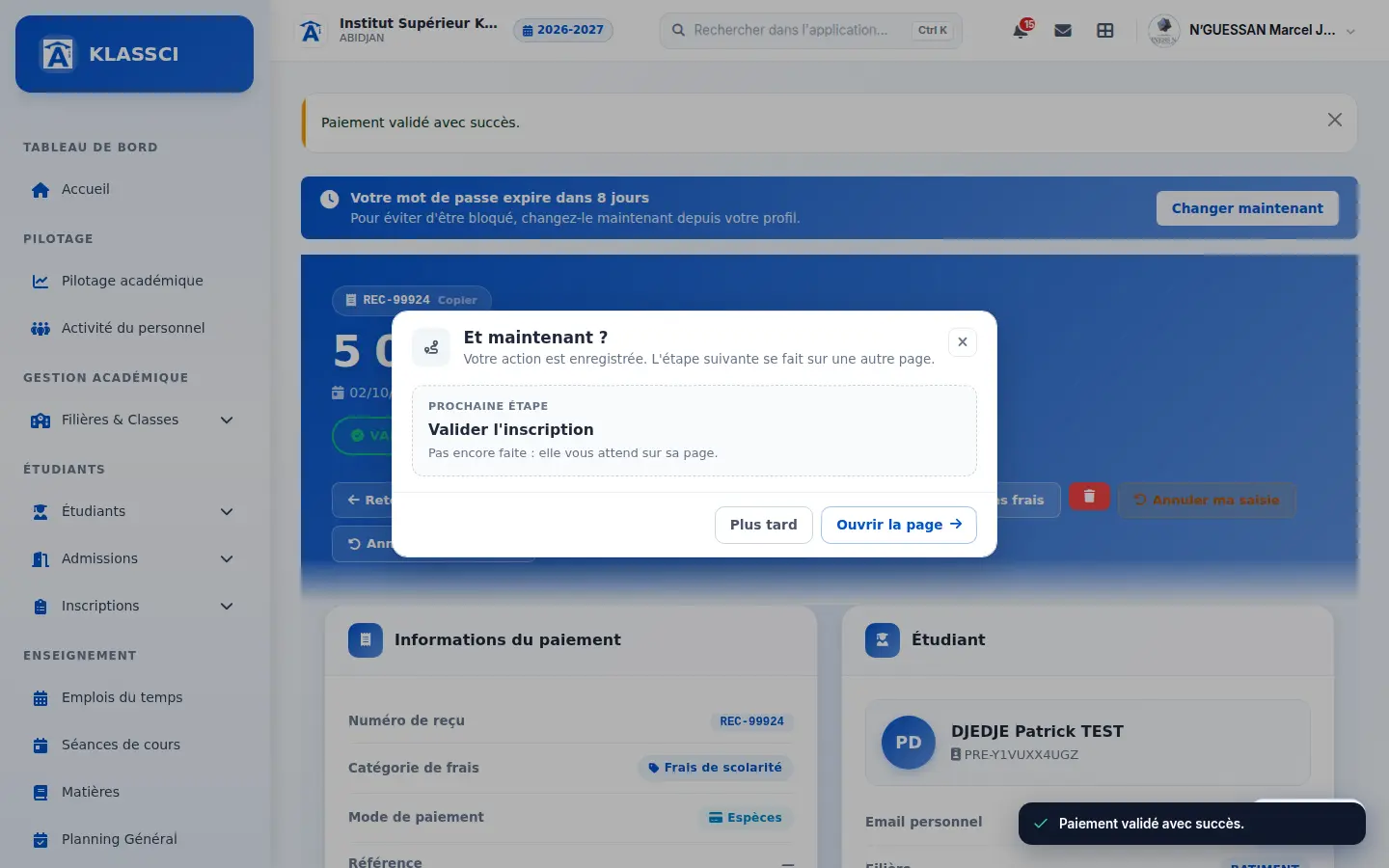Dismiss the 'Paiement validé' alert banner

pos(1335,120)
